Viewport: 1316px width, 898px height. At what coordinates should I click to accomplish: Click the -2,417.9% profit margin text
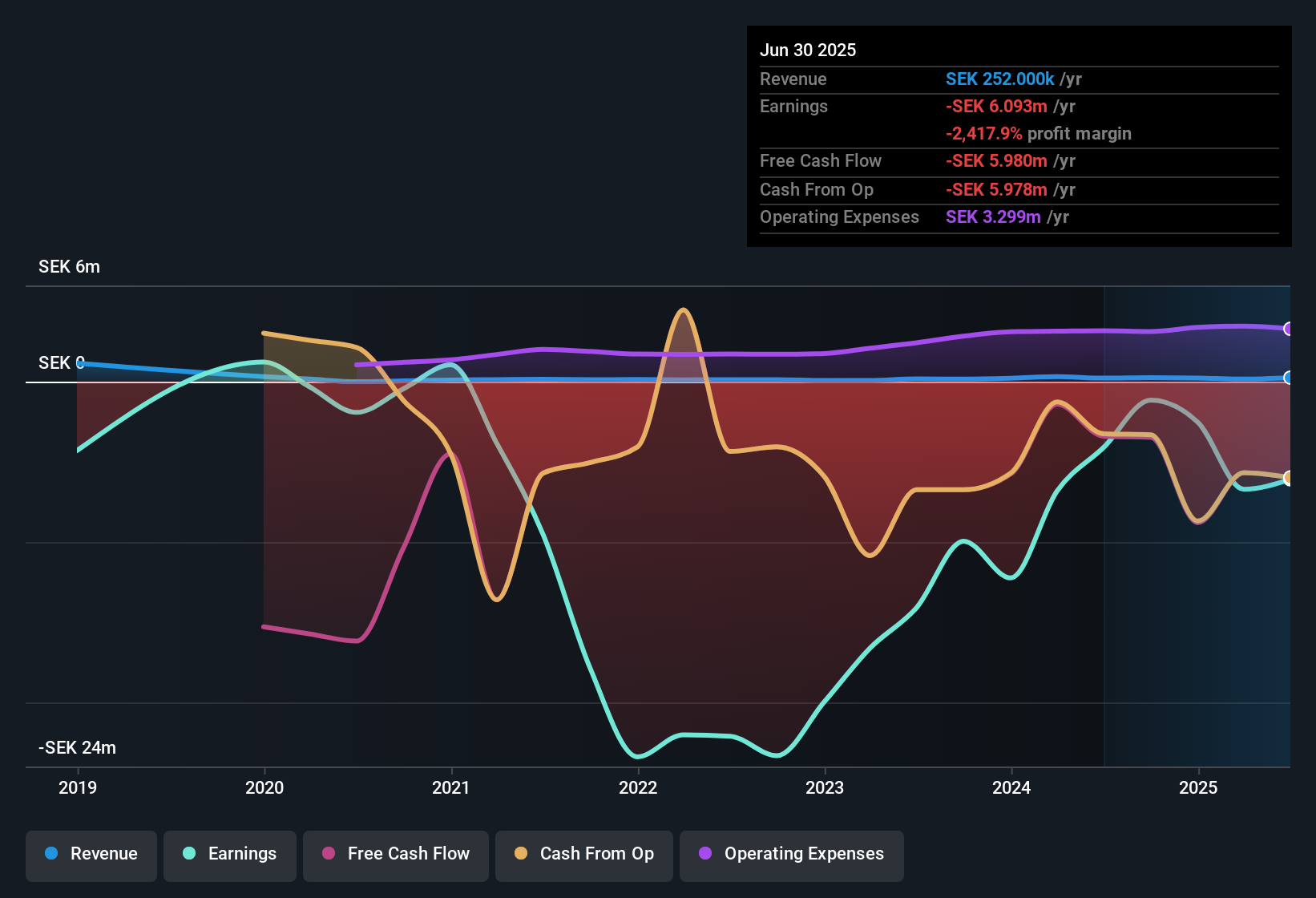1039,133
